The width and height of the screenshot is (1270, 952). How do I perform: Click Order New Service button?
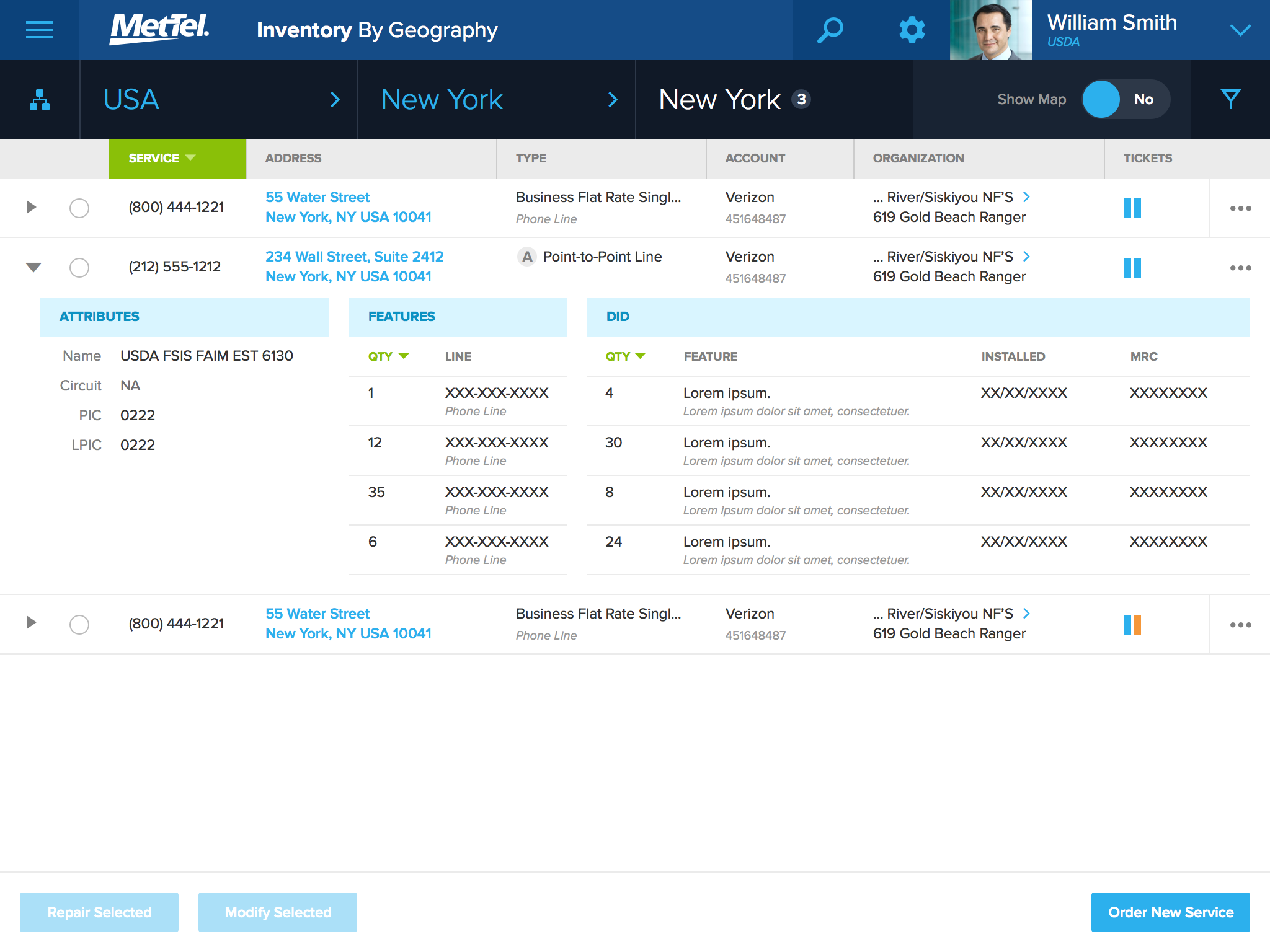(x=1170, y=912)
